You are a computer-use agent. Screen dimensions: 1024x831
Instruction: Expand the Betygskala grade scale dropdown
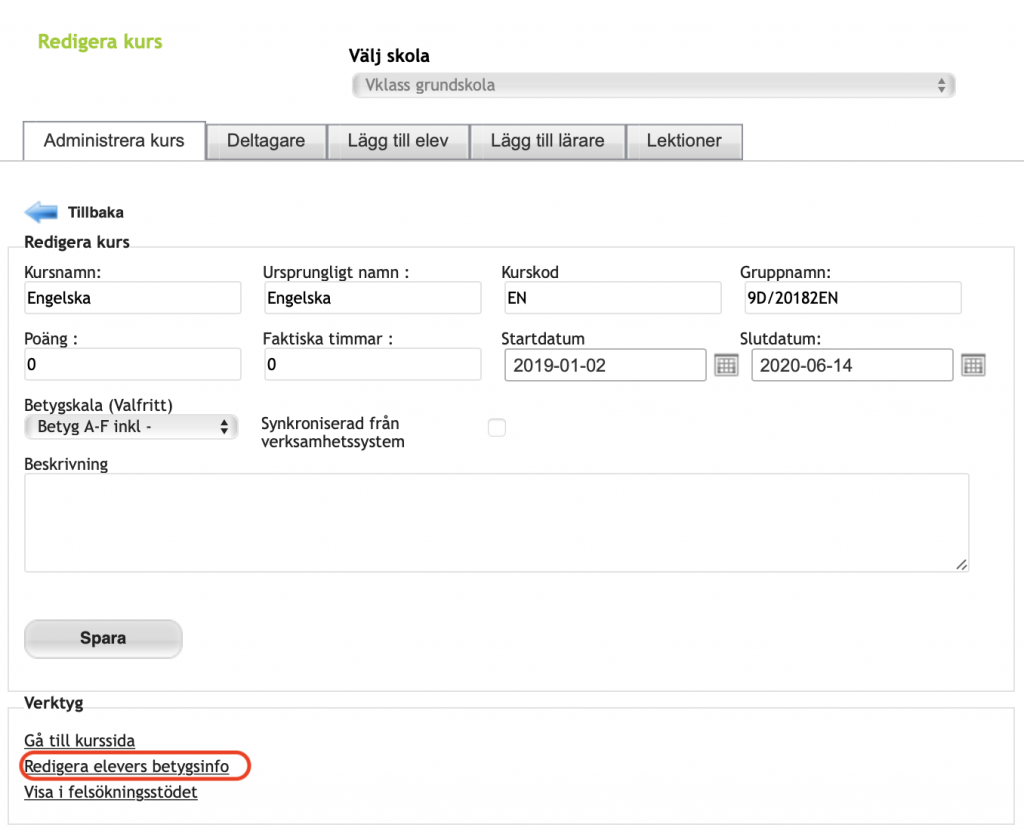131,427
